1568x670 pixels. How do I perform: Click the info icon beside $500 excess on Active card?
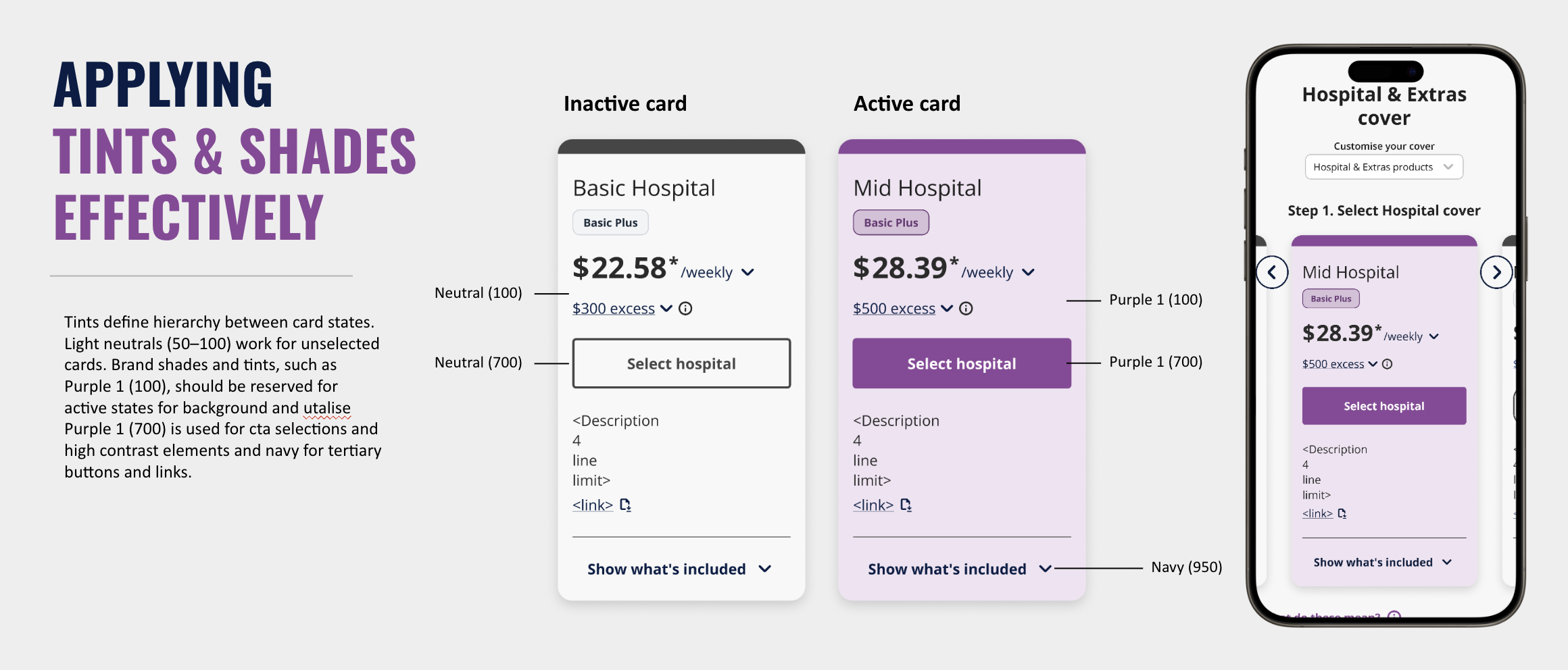966,309
